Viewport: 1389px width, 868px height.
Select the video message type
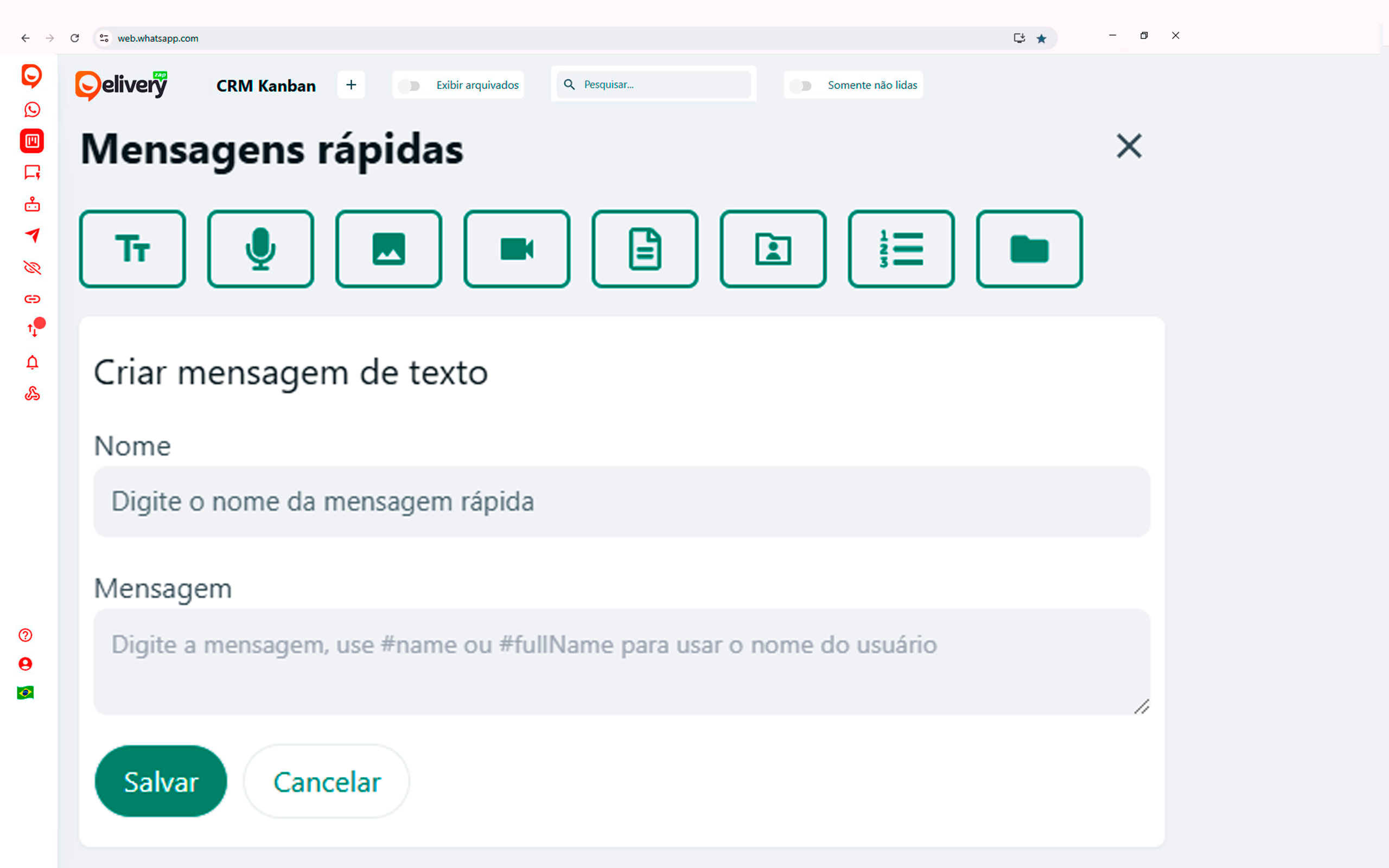516,248
